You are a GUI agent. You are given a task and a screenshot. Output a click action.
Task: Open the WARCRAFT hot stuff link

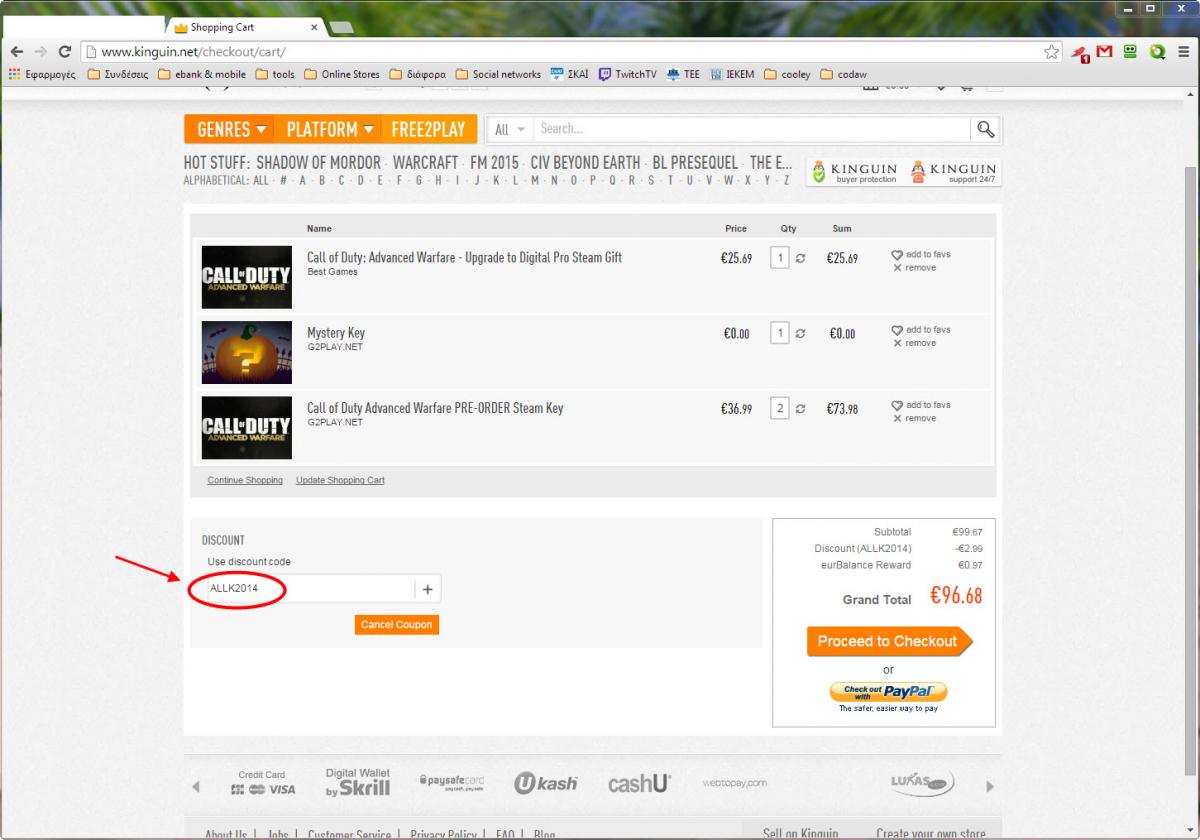425,163
